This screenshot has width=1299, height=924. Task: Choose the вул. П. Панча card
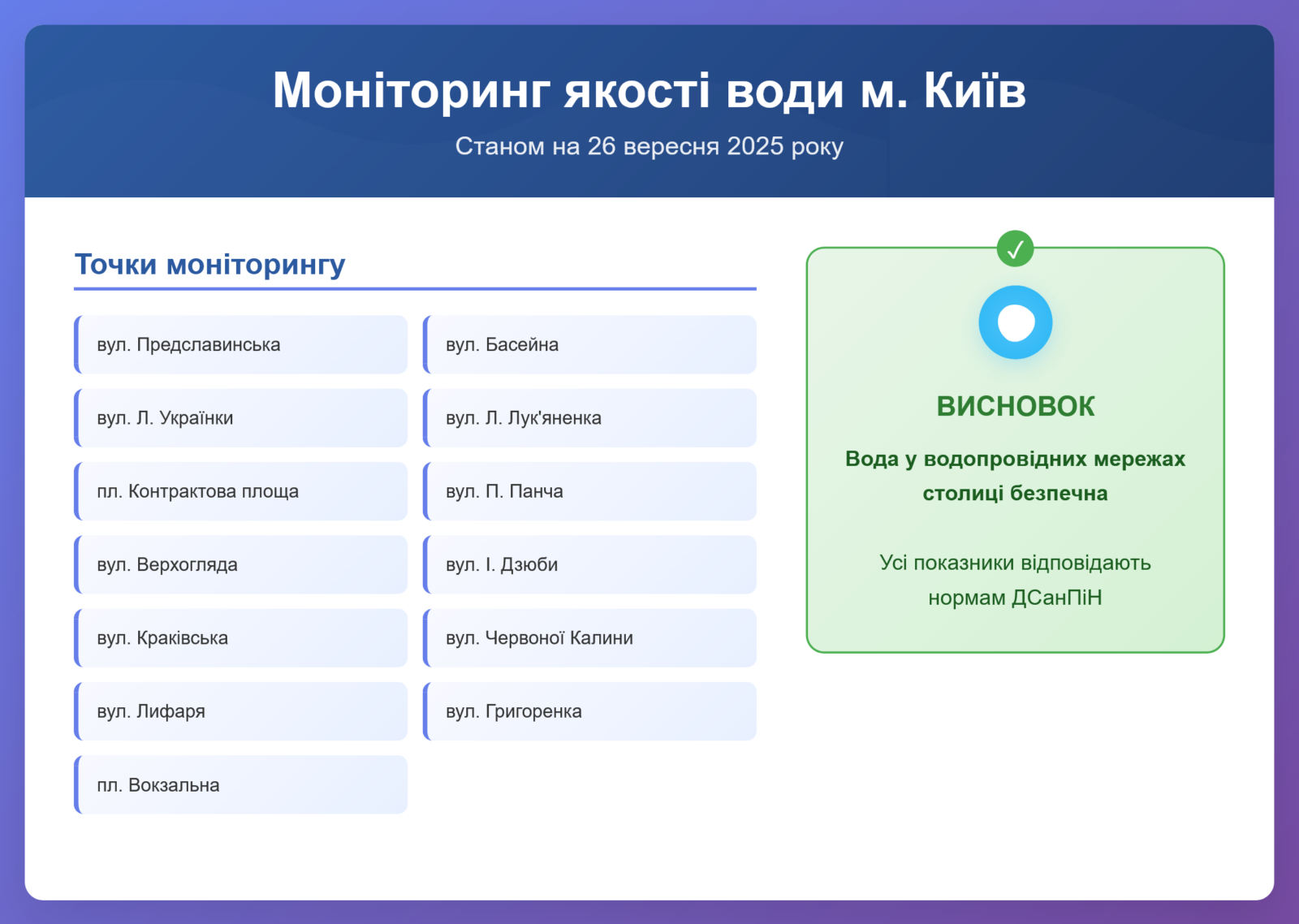point(590,491)
